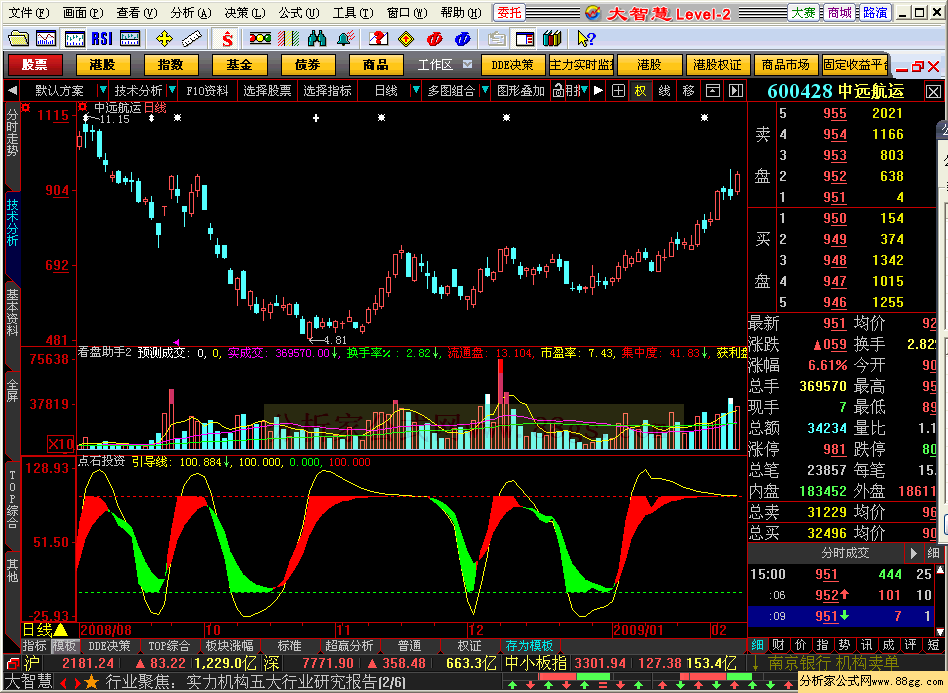Open the 基本资料 side tab
This screenshot has width=948, height=693.
(x=12, y=313)
